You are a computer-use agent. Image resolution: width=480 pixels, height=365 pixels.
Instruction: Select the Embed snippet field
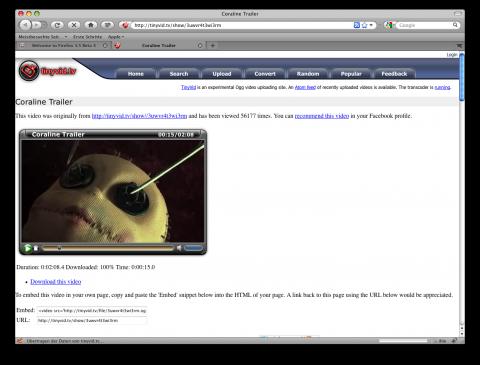92,311
